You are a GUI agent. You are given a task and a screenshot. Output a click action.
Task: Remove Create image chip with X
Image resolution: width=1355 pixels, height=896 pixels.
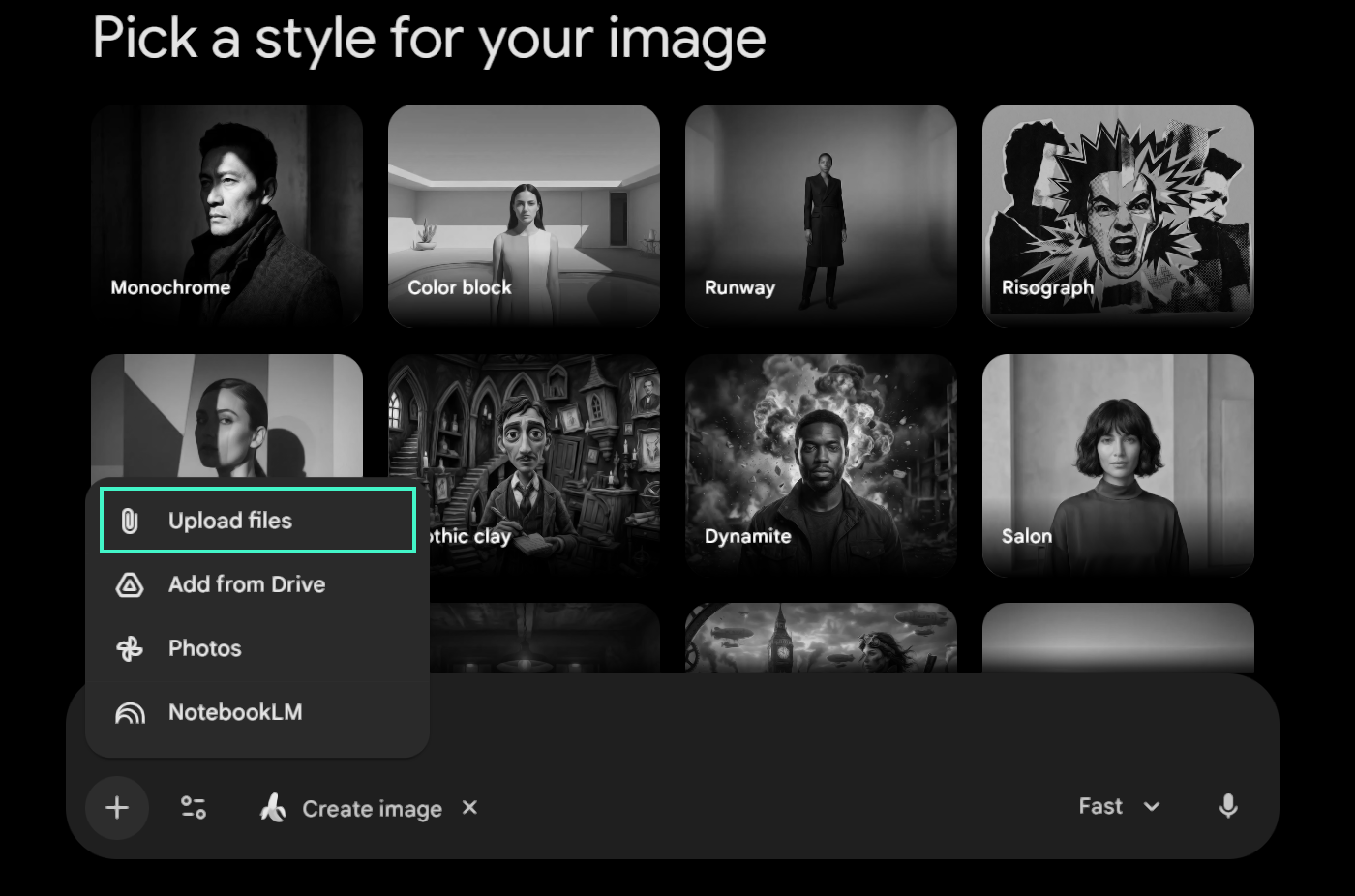[469, 807]
